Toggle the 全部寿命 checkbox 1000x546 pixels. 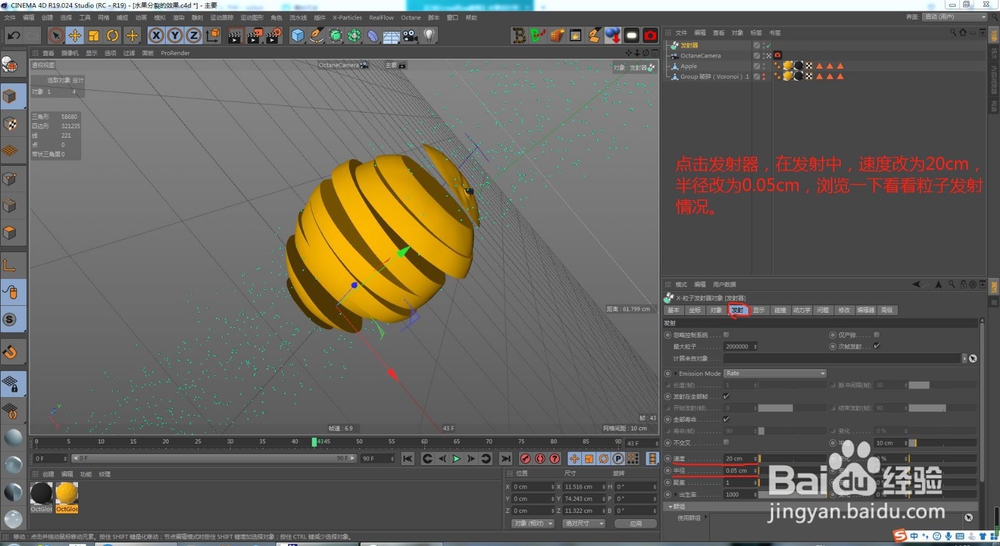coord(726,419)
